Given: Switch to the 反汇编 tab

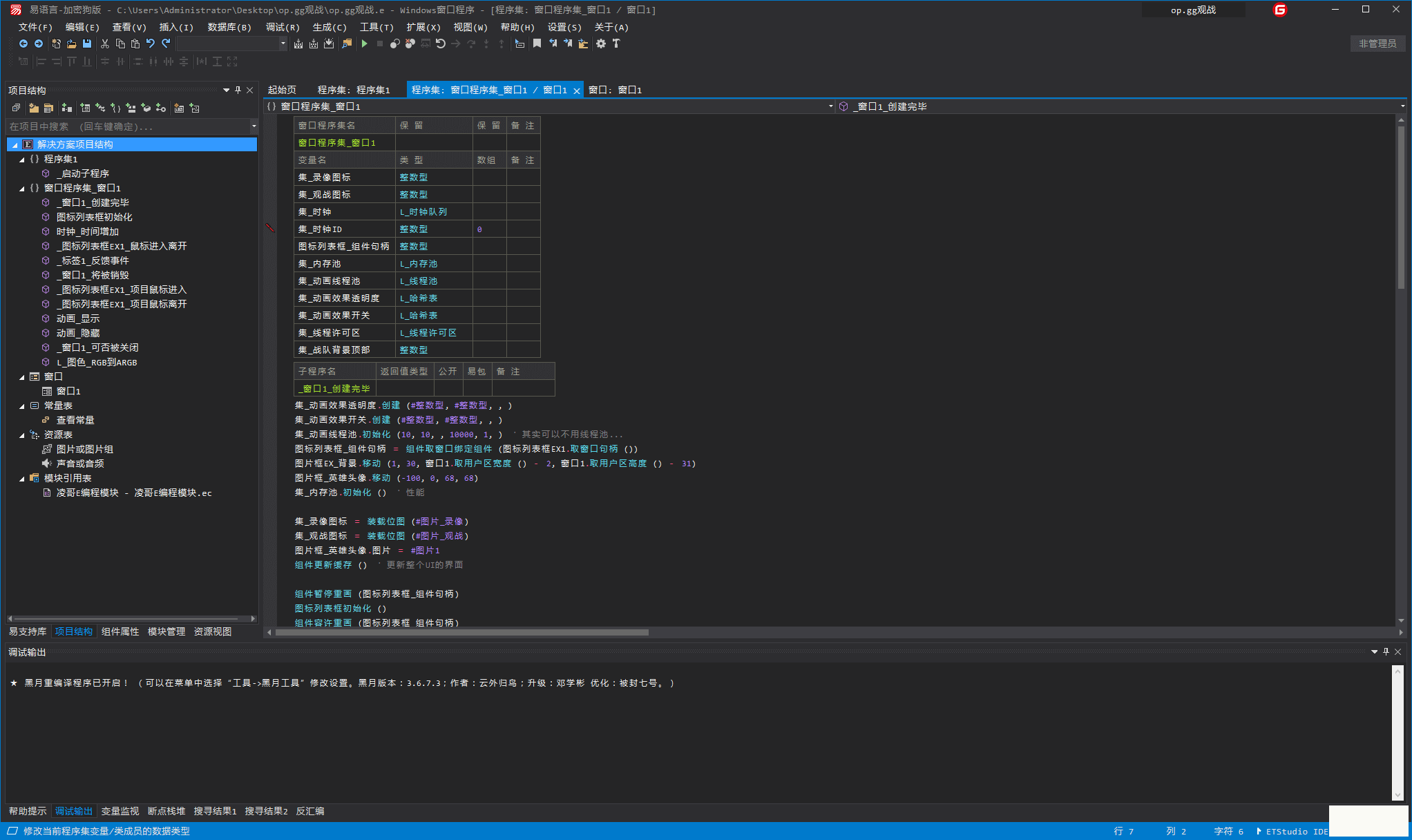Looking at the screenshot, I should pos(310,811).
